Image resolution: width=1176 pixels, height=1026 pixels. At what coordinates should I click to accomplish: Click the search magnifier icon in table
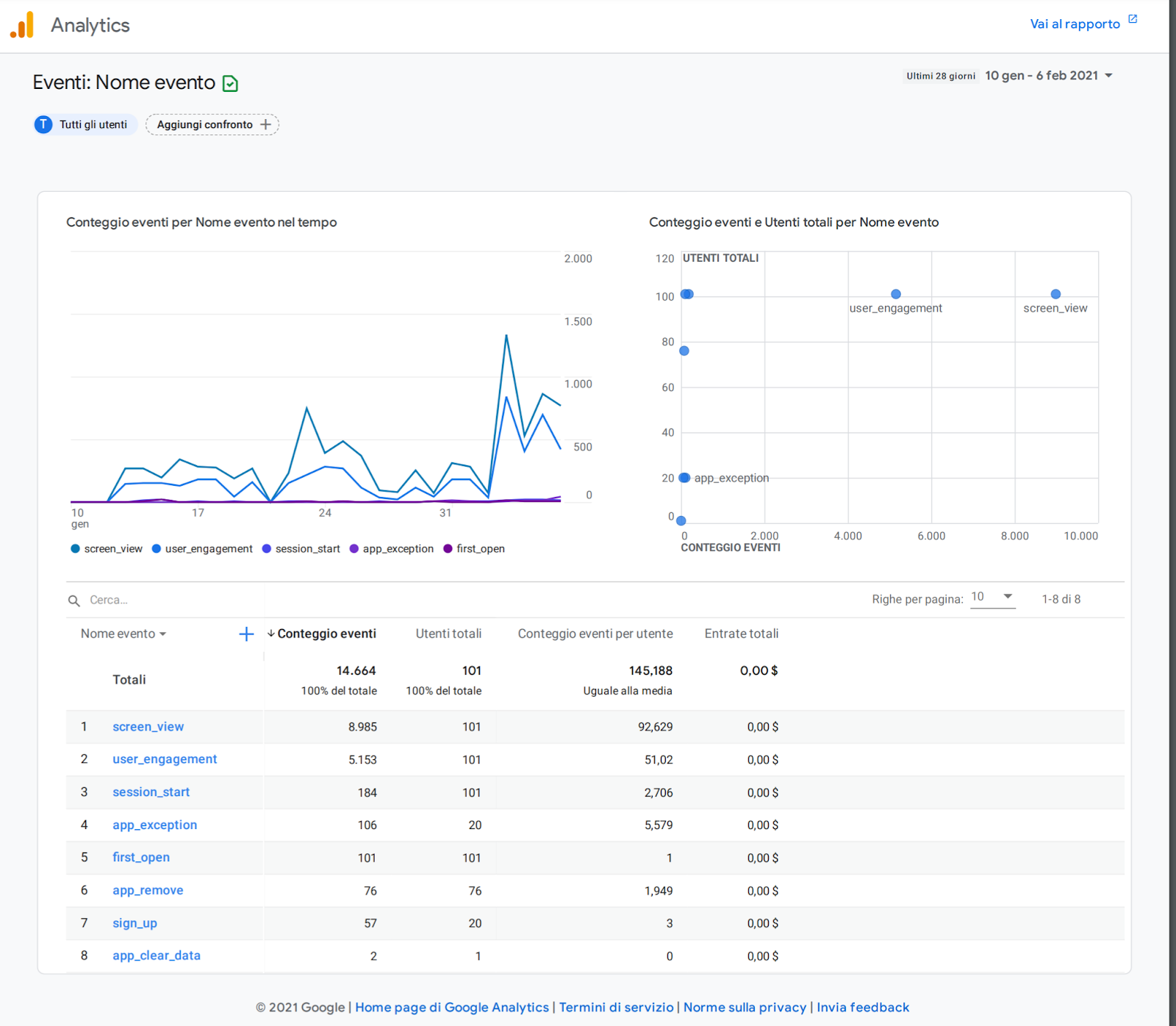click(74, 600)
